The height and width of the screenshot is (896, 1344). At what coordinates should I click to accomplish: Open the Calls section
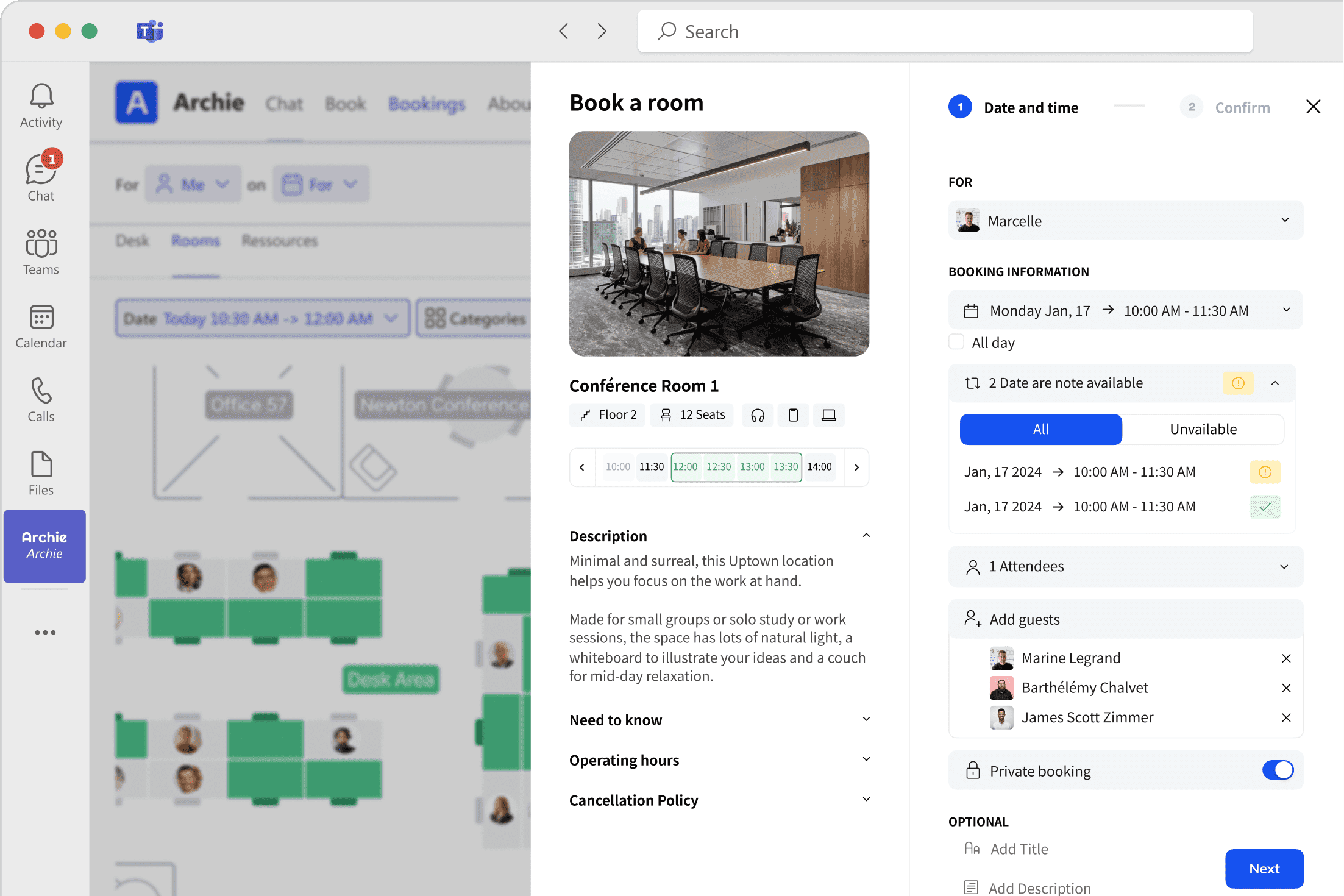pos(40,399)
